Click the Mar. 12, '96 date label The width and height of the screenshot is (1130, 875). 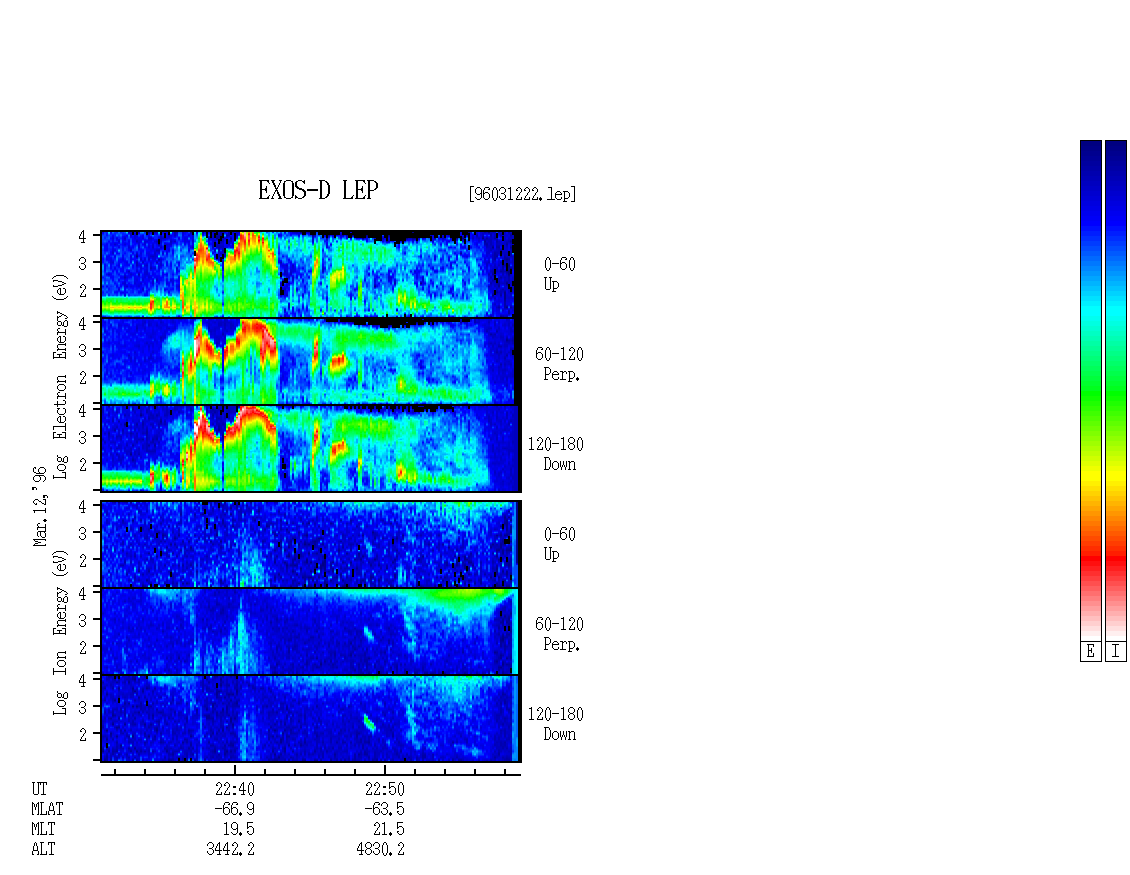40,507
